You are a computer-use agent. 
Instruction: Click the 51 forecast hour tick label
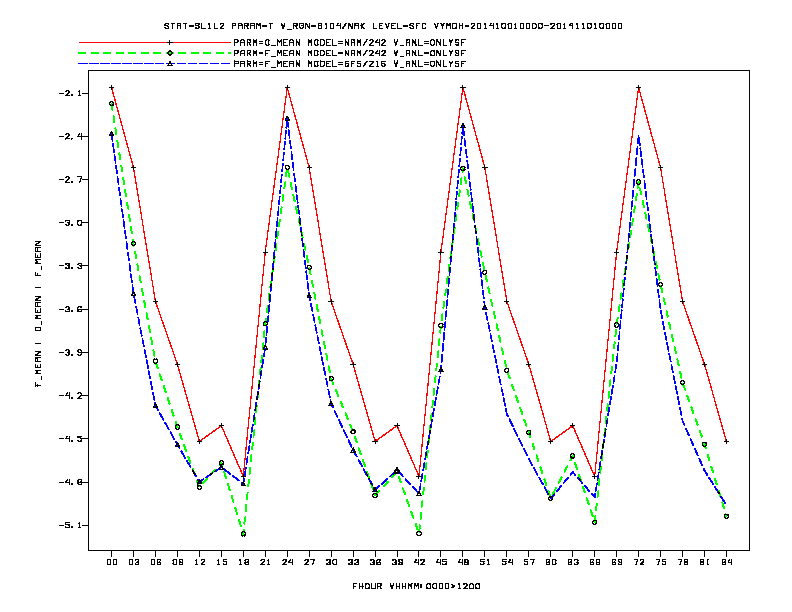point(485,562)
